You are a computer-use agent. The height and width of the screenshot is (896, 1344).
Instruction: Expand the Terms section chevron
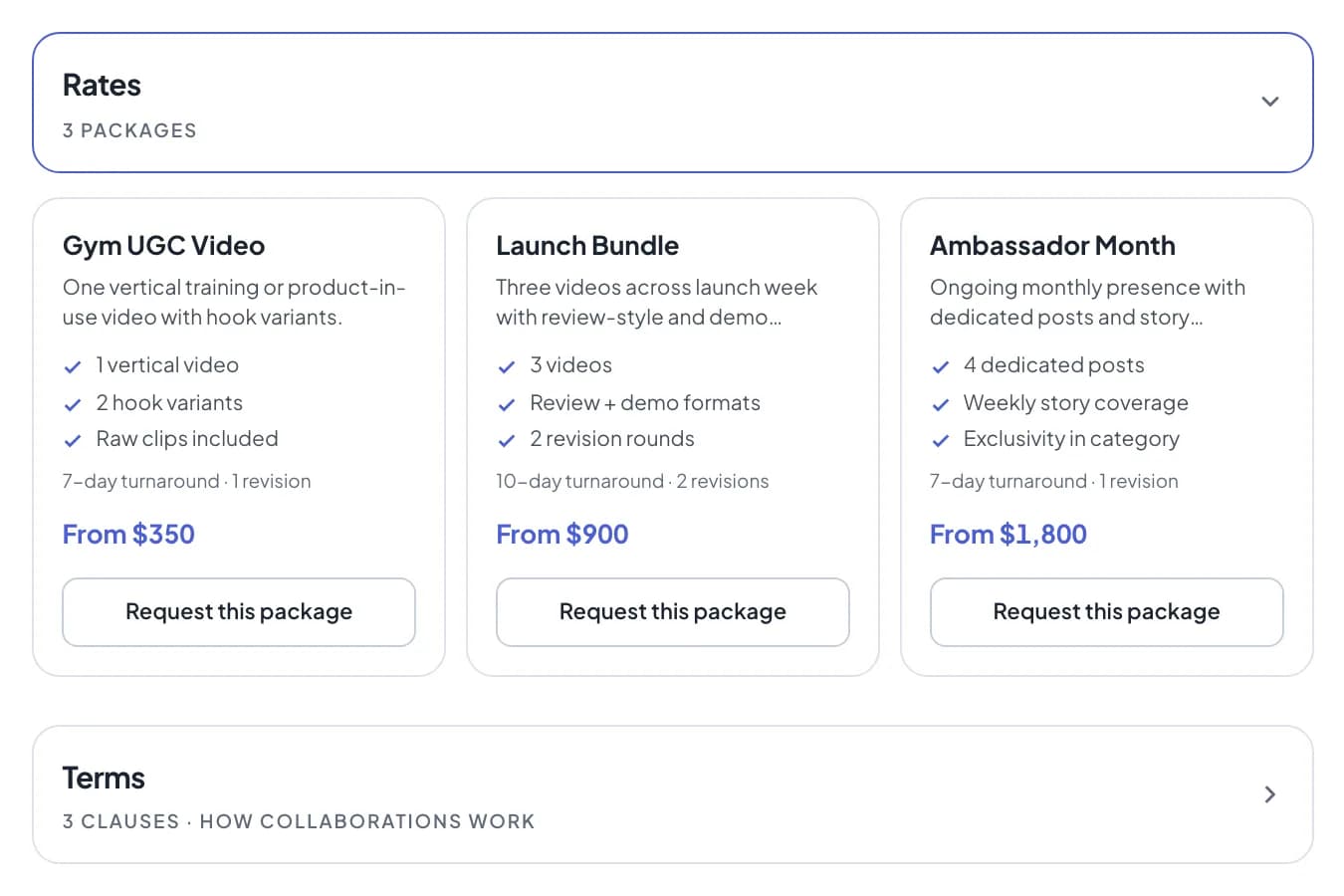click(1269, 794)
